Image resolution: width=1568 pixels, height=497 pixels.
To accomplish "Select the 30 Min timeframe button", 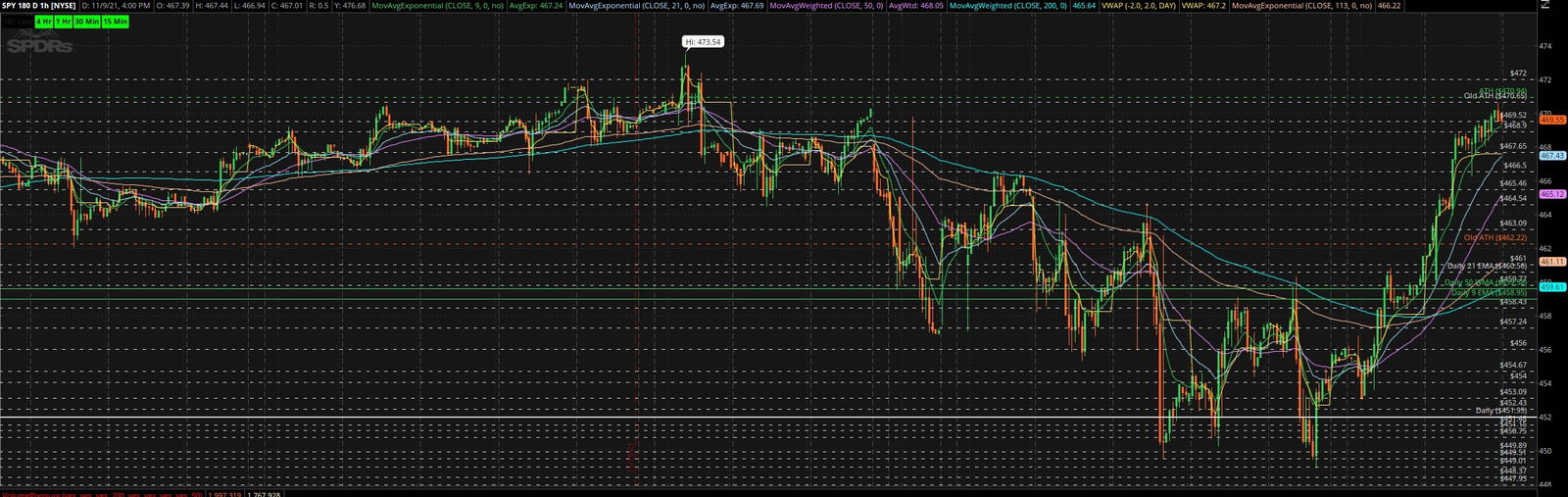I will [x=86, y=21].
